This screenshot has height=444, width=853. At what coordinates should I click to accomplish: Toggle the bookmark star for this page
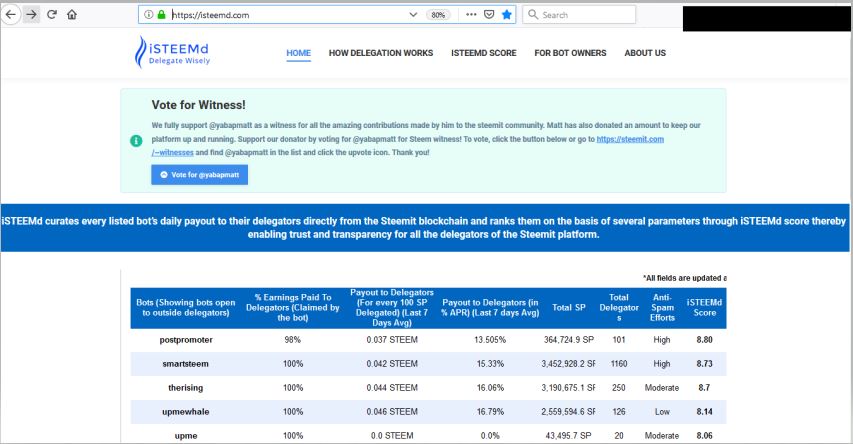507,15
